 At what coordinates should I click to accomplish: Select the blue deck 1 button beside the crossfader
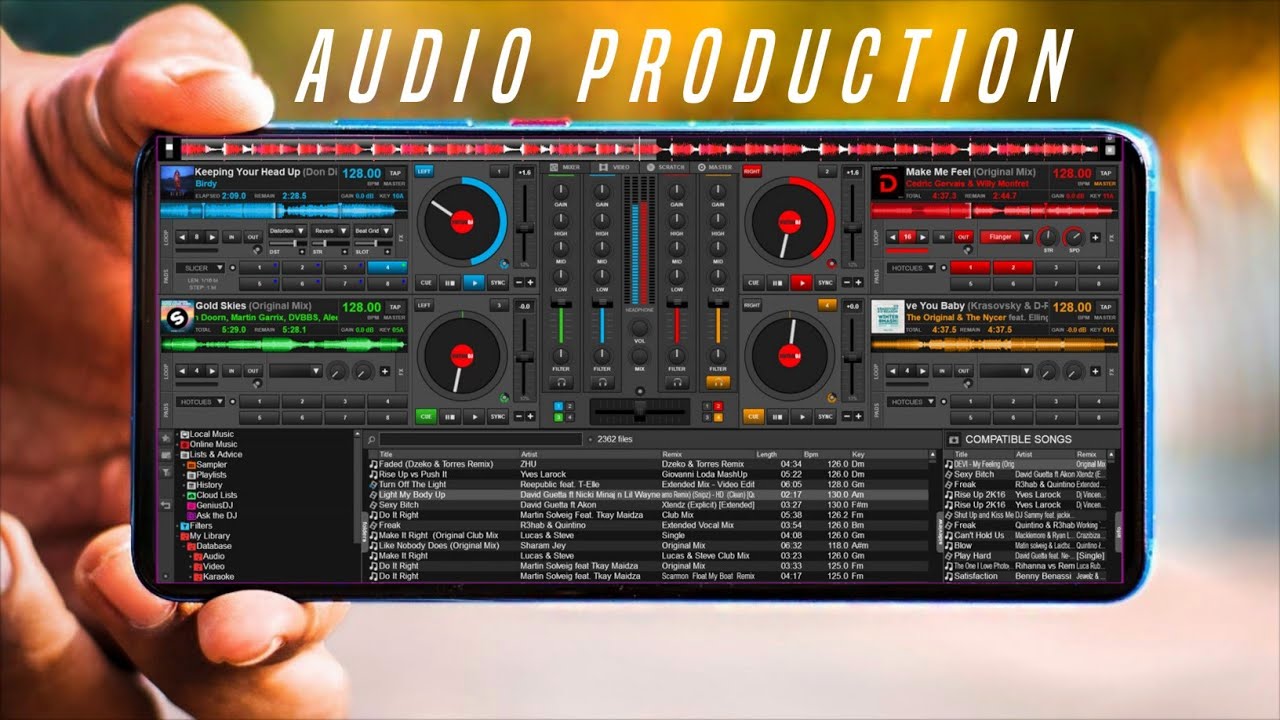[x=558, y=406]
